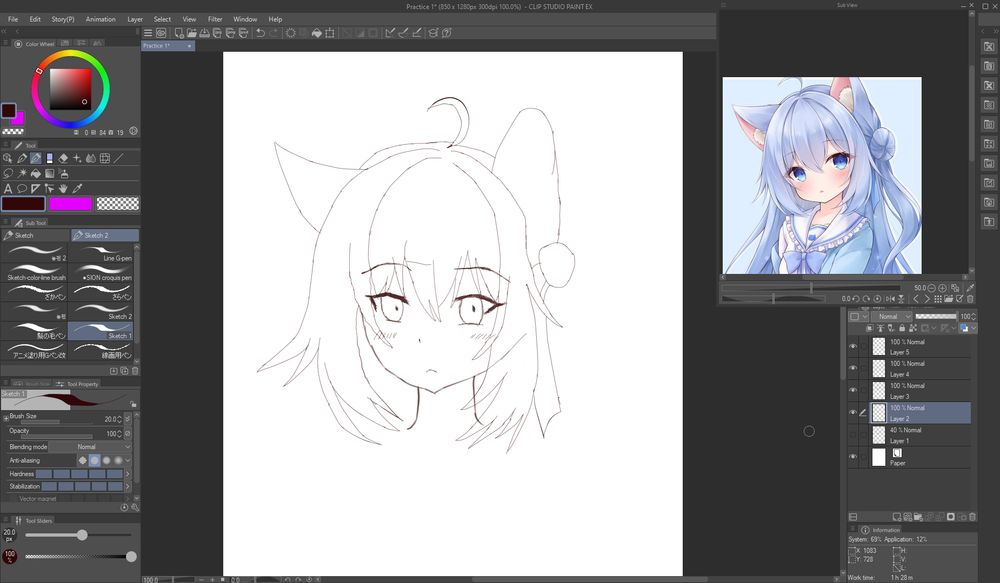This screenshot has height=583, width=1000.
Task: Click the Undo arrow in command bar
Action: 260,33
